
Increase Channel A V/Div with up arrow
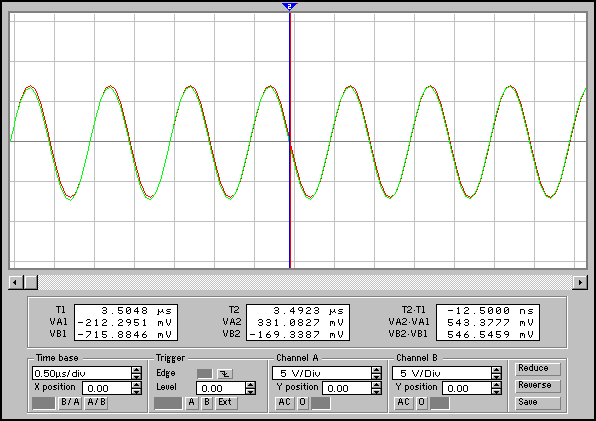376,370
